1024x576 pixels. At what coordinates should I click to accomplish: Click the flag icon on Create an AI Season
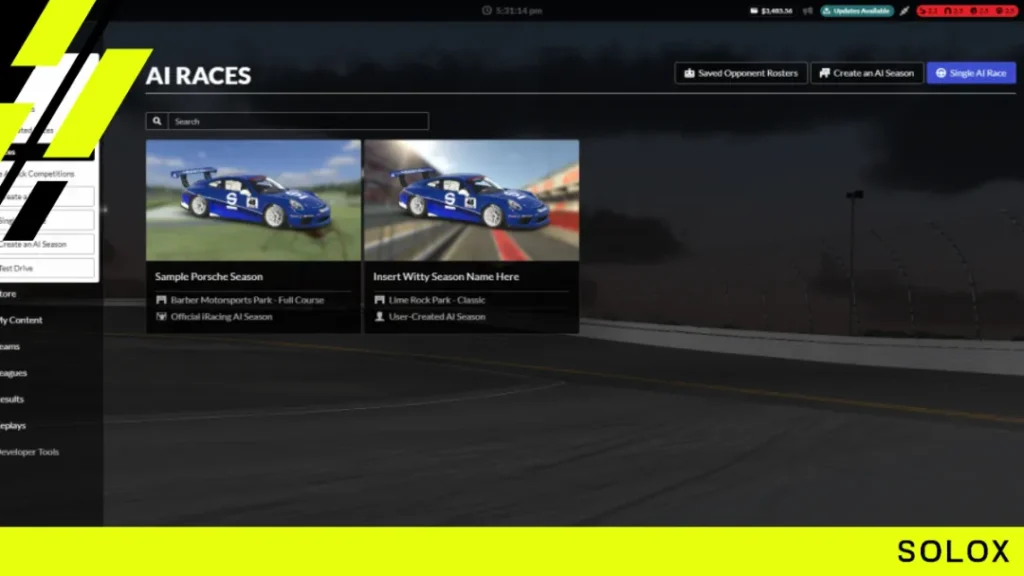tap(825, 73)
